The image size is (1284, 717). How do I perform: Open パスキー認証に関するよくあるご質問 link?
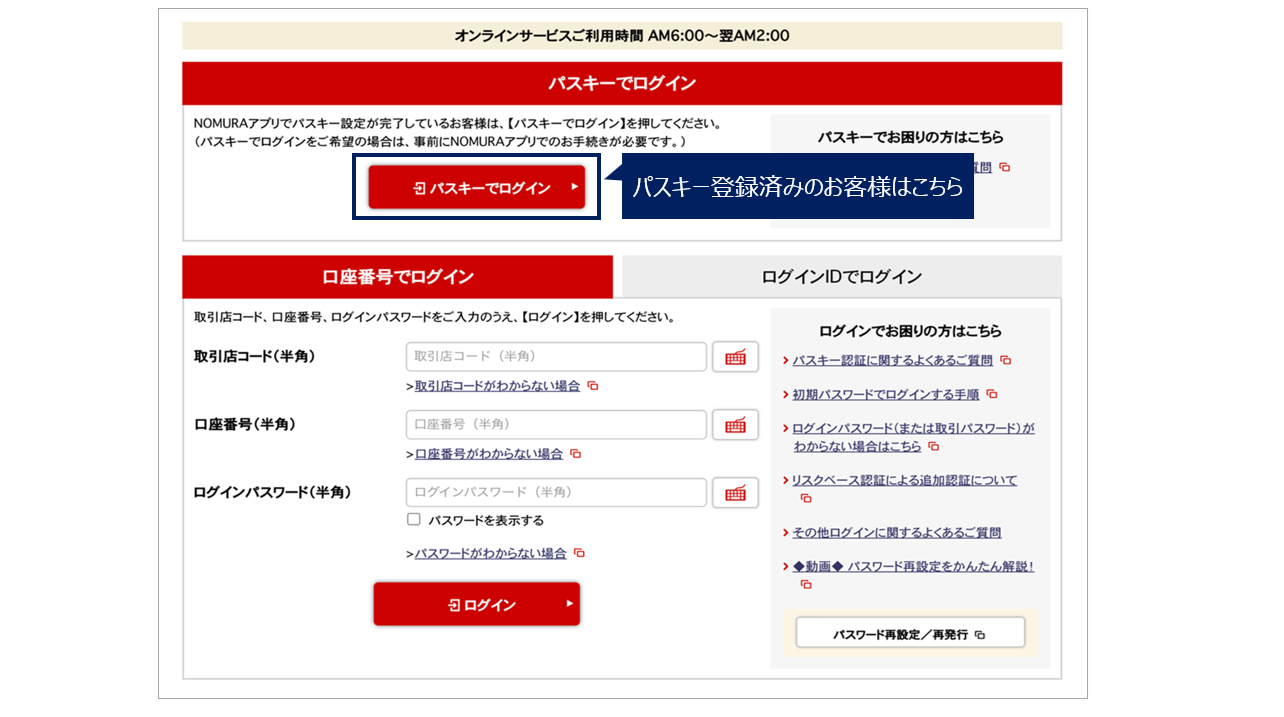[892, 360]
